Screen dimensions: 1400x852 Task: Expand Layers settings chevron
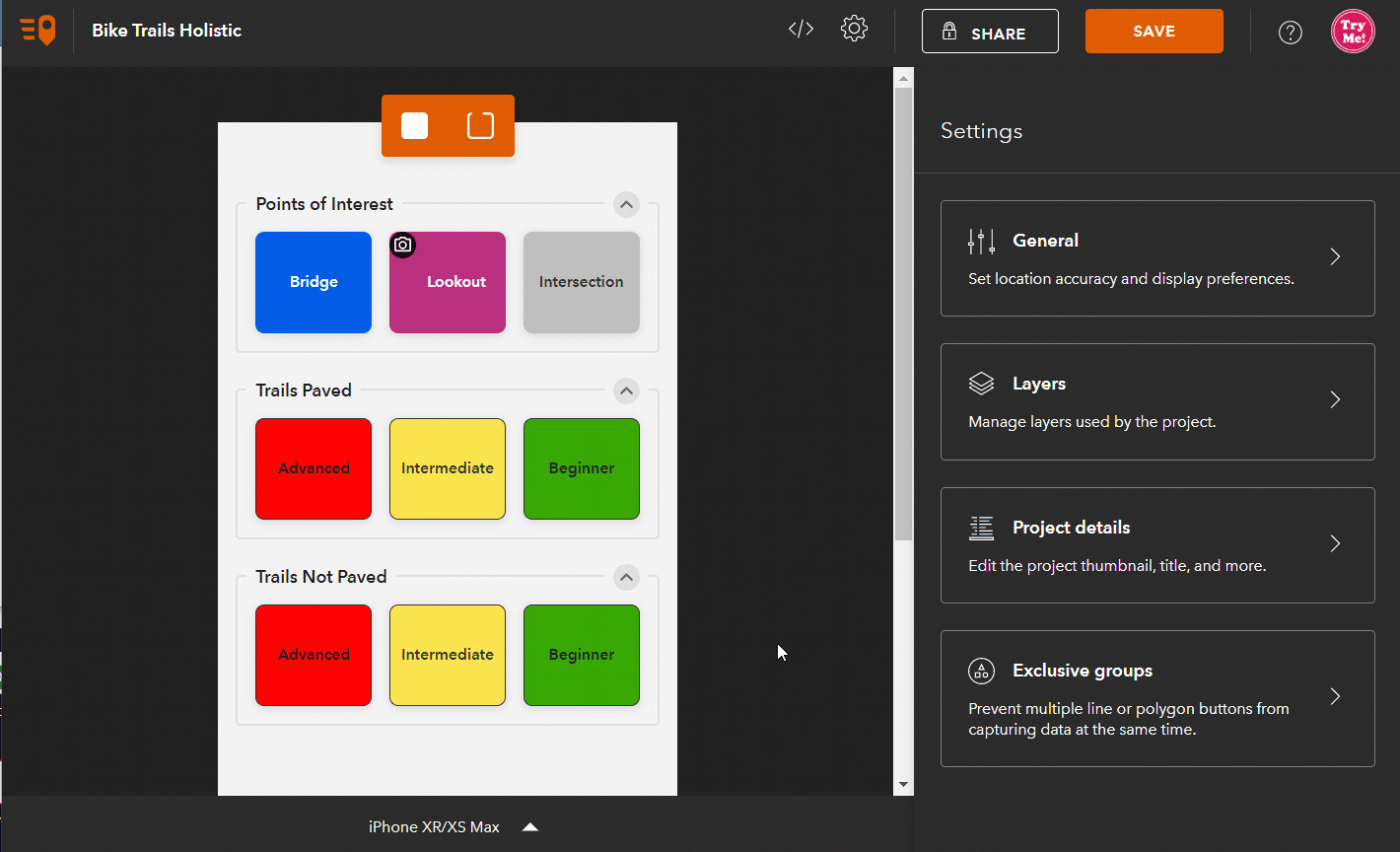coord(1335,399)
